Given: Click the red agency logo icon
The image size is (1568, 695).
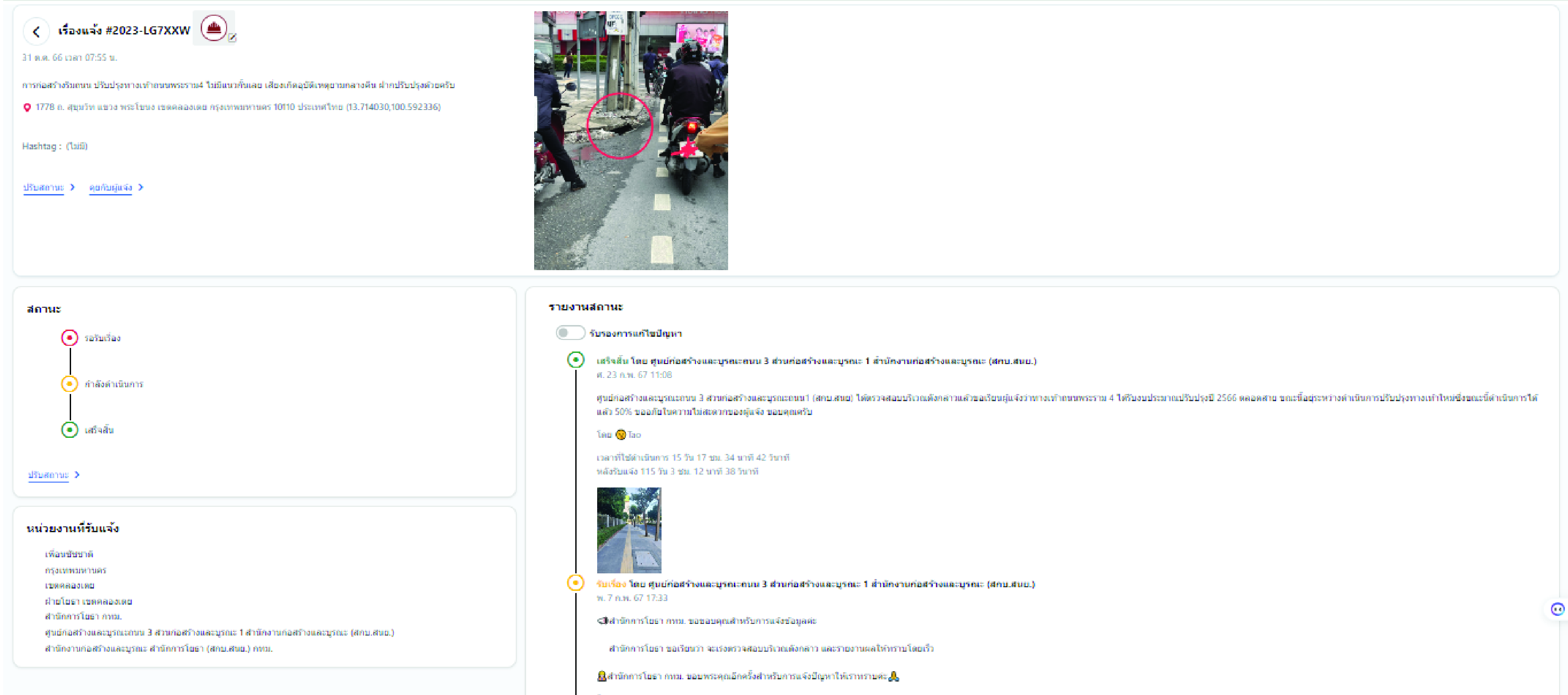Looking at the screenshot, I should [x=214, y=28].
